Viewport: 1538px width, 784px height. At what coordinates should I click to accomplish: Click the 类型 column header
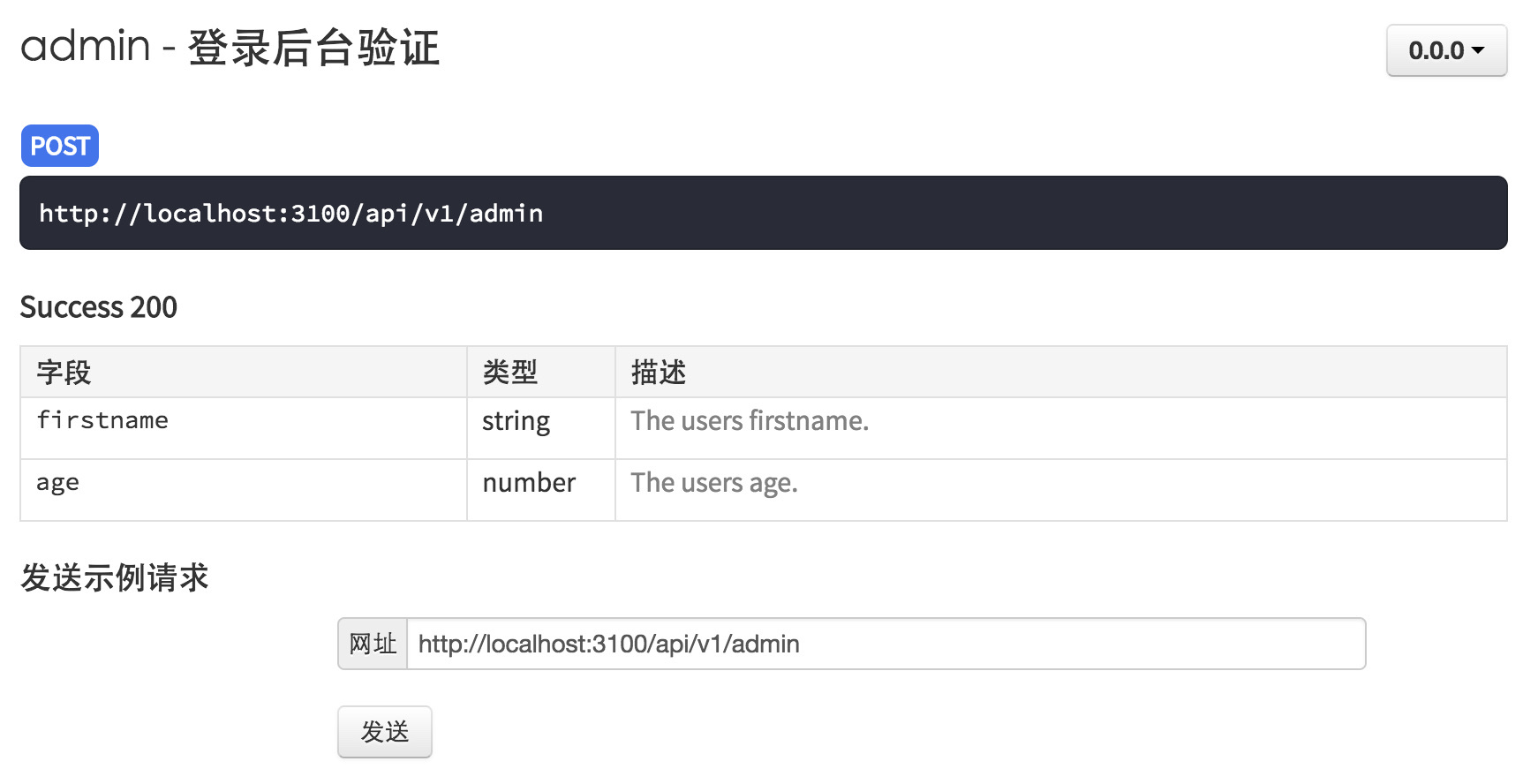tap(509, 373)
